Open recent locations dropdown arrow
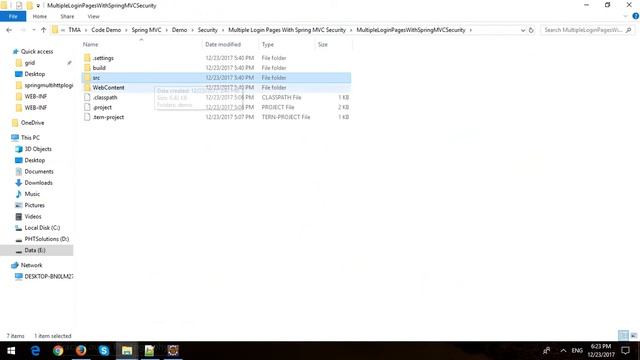Image resolution: width=640 pixels, height=360 pixels. pos(33,30)
